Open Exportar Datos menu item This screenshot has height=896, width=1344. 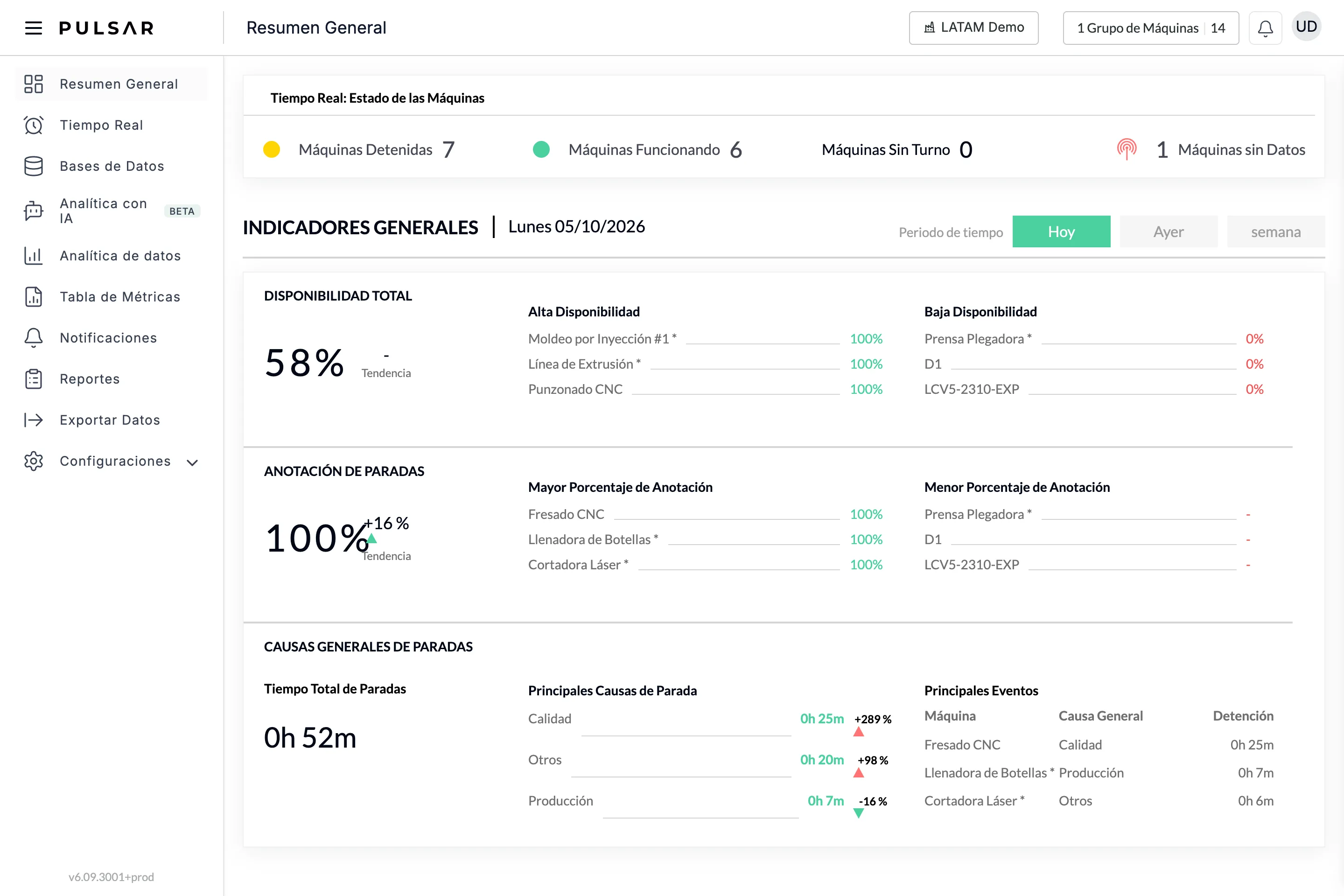click(112, 420)
